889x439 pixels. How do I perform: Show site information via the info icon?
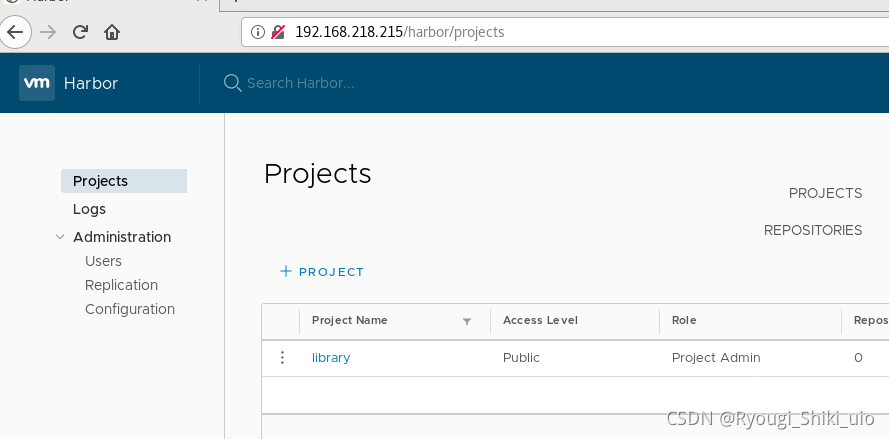[257, 32]
